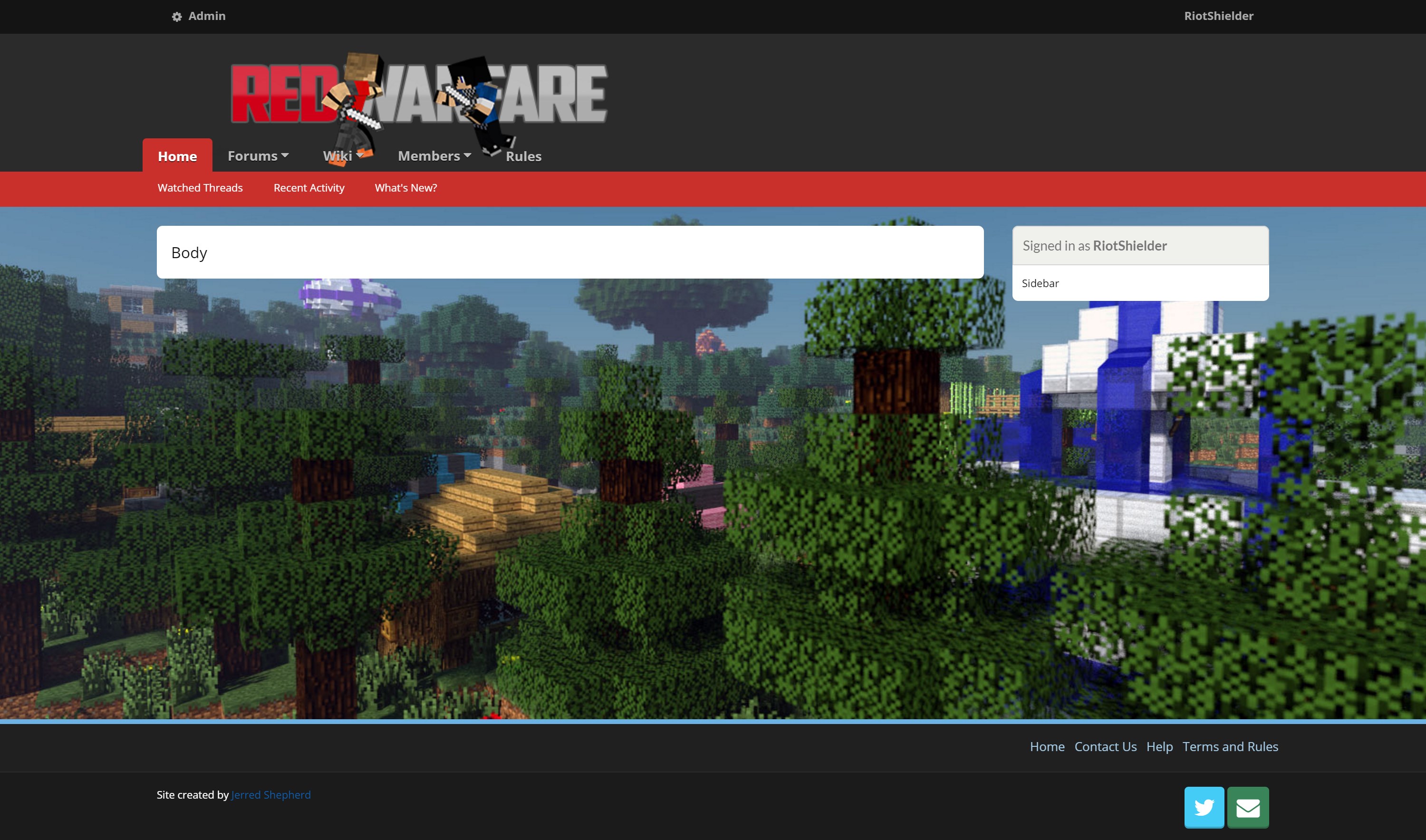Click the footer Home link
The height and width of the screenshot is (840, 1426).
point(1047,747)
